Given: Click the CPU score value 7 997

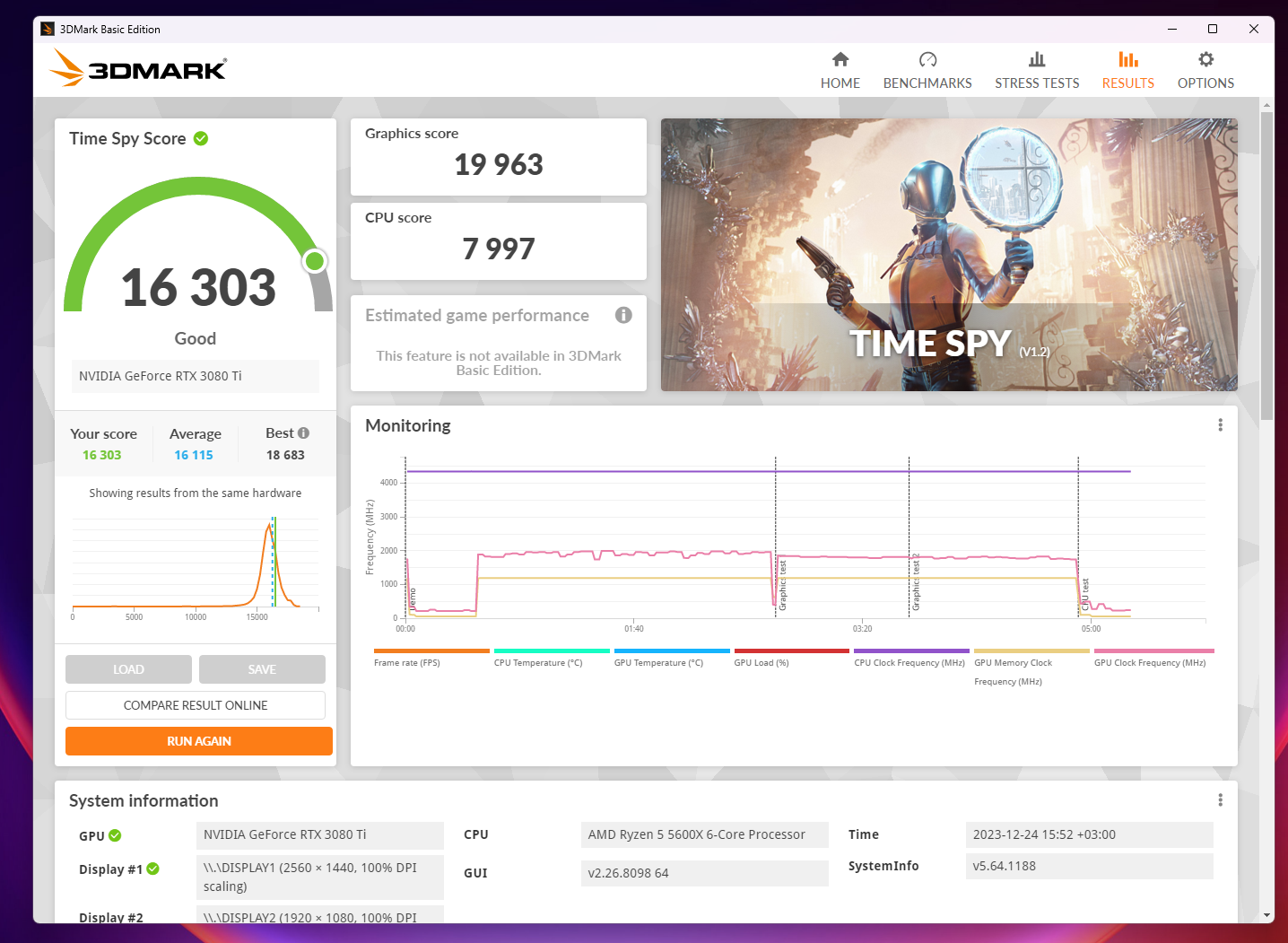Looking at the screenshot, I should click(x=499, y=249).
